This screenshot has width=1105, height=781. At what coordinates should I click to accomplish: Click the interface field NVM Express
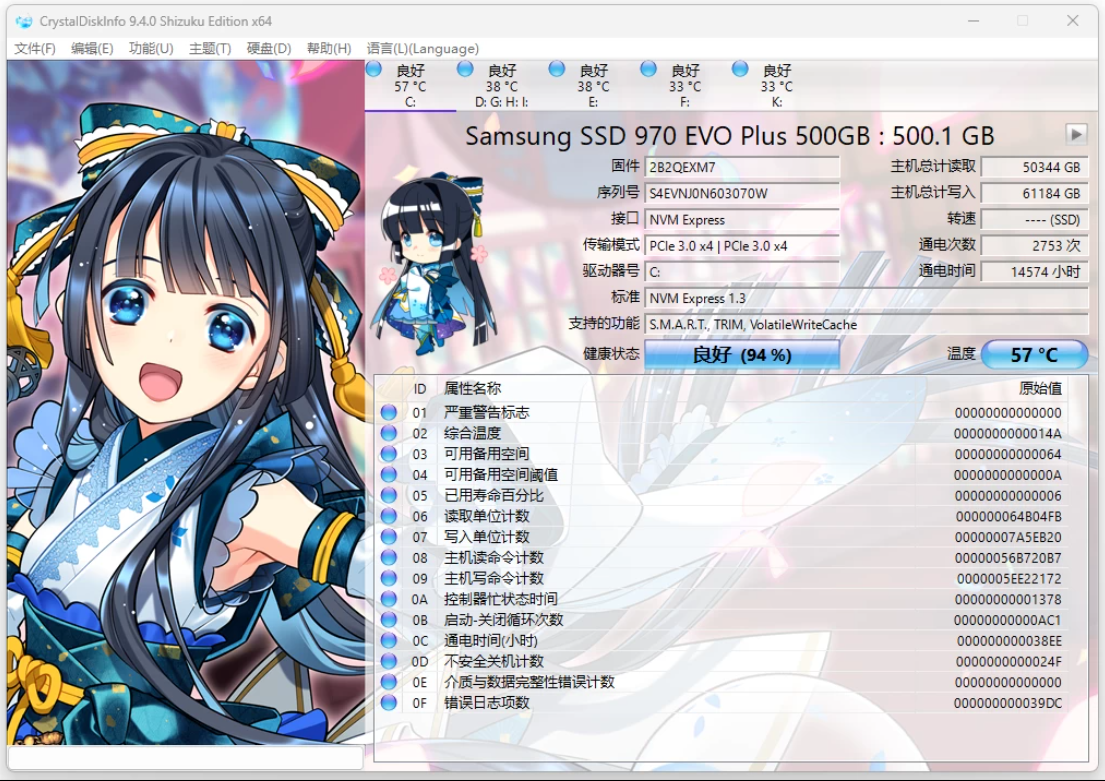point(742,220)
